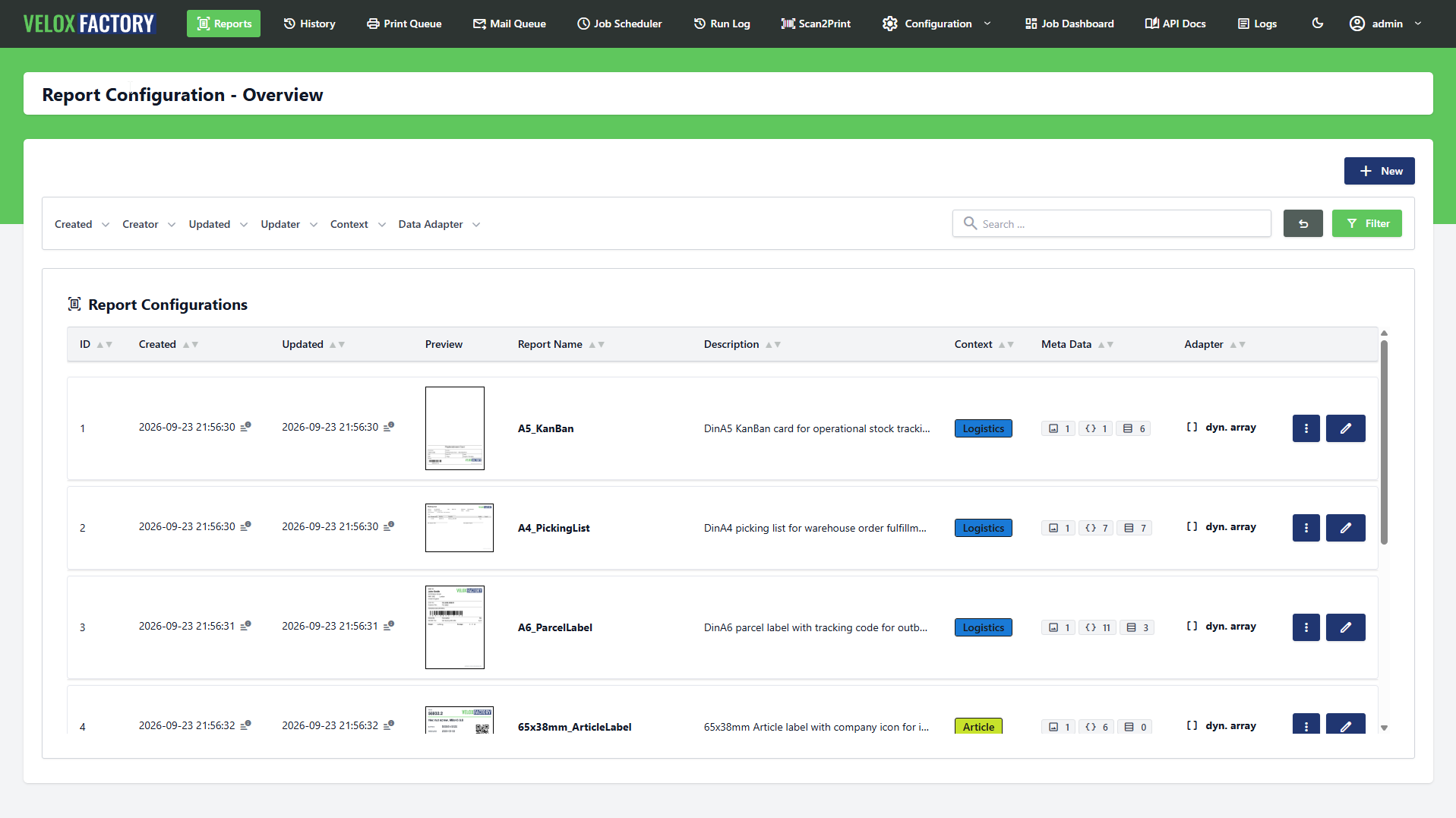
Task: Click the green Filter button
Action: click(1367, 223)
